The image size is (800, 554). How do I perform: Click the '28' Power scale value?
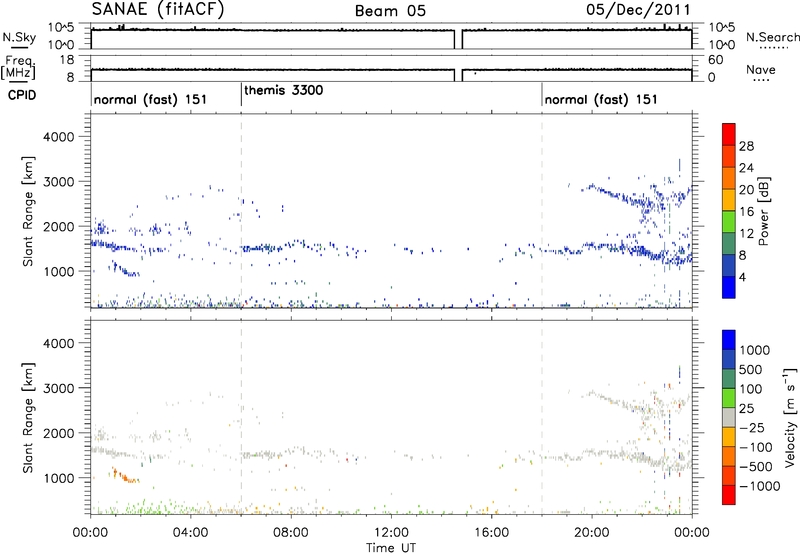coord(746,146)
